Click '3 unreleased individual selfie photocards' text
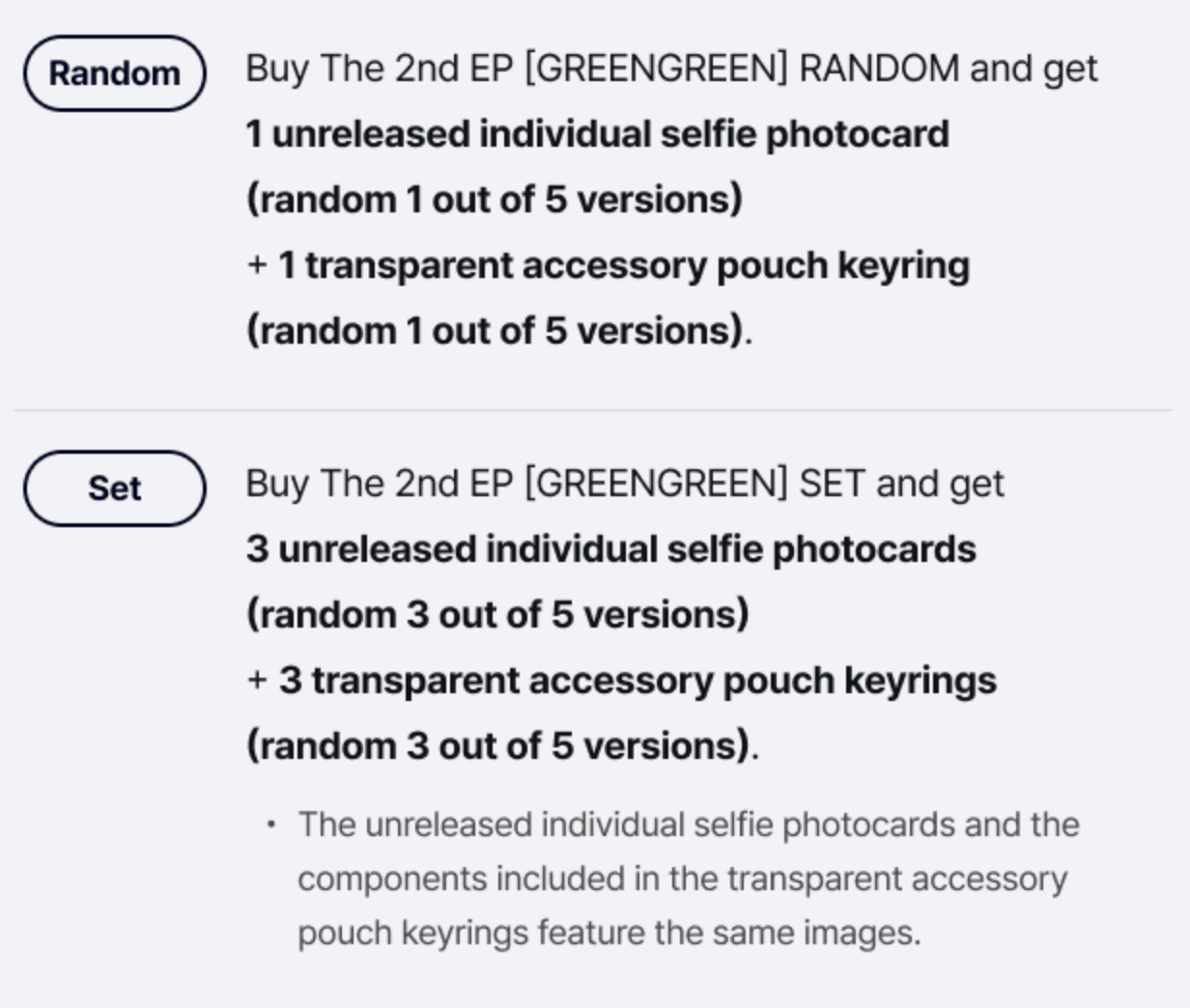The image size is (1190, 1008). [610, 549]
